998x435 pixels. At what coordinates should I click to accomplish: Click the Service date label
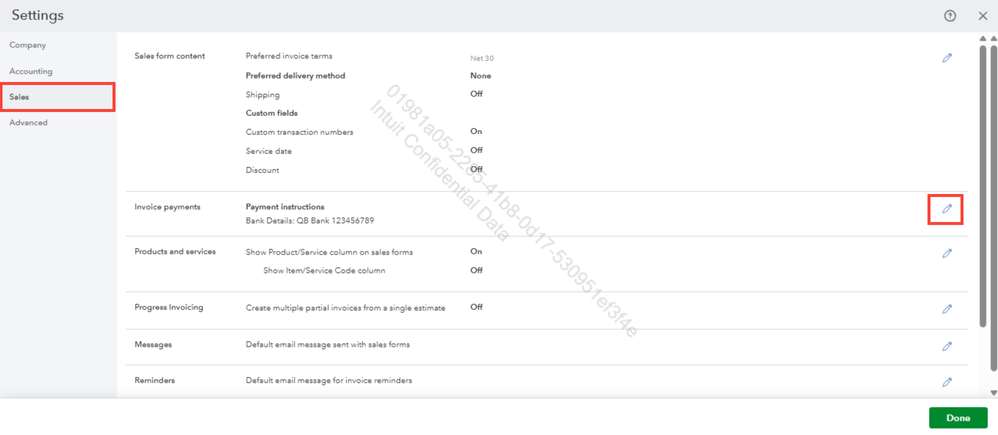[x=269, y=151]
